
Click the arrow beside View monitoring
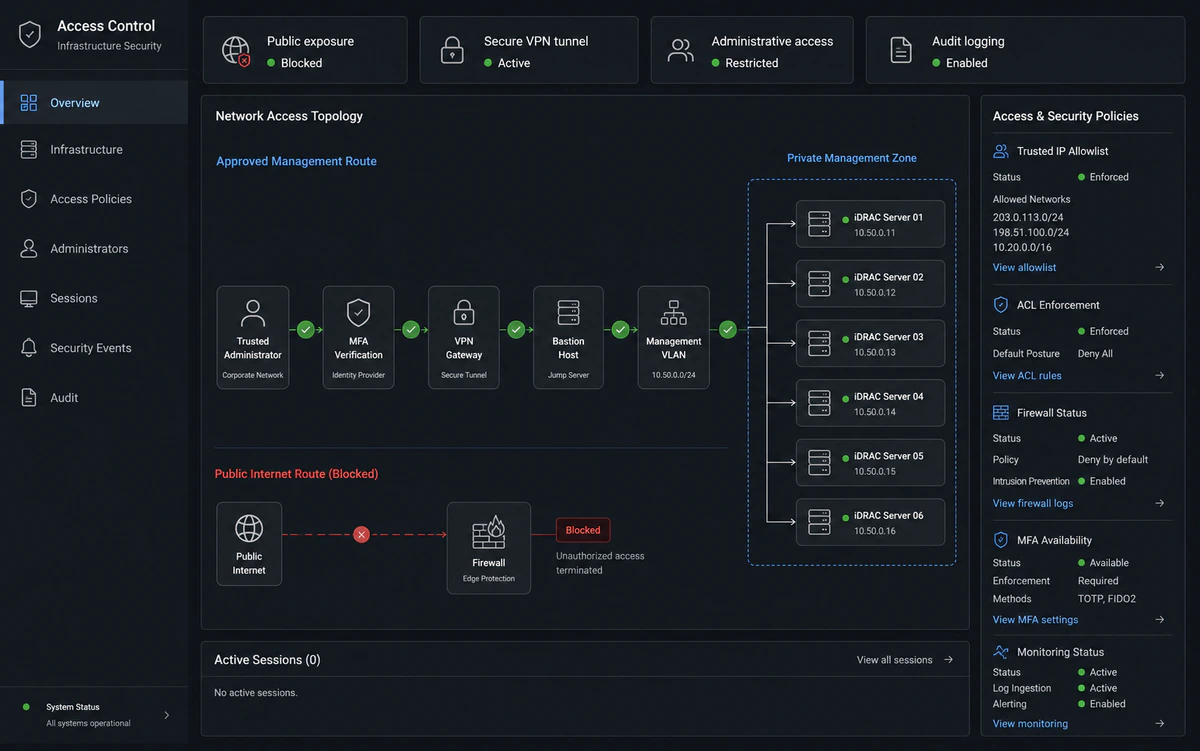1160,724
